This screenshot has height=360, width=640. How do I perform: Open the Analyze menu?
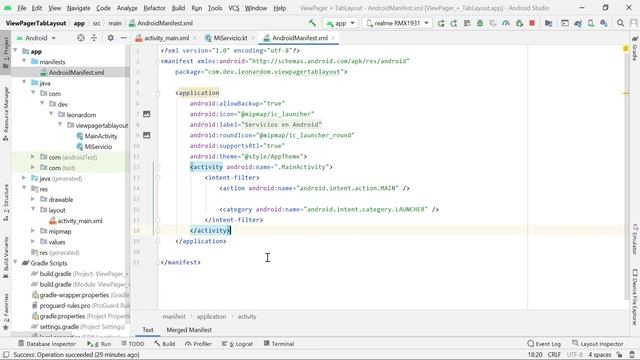[x=127, y=8]
